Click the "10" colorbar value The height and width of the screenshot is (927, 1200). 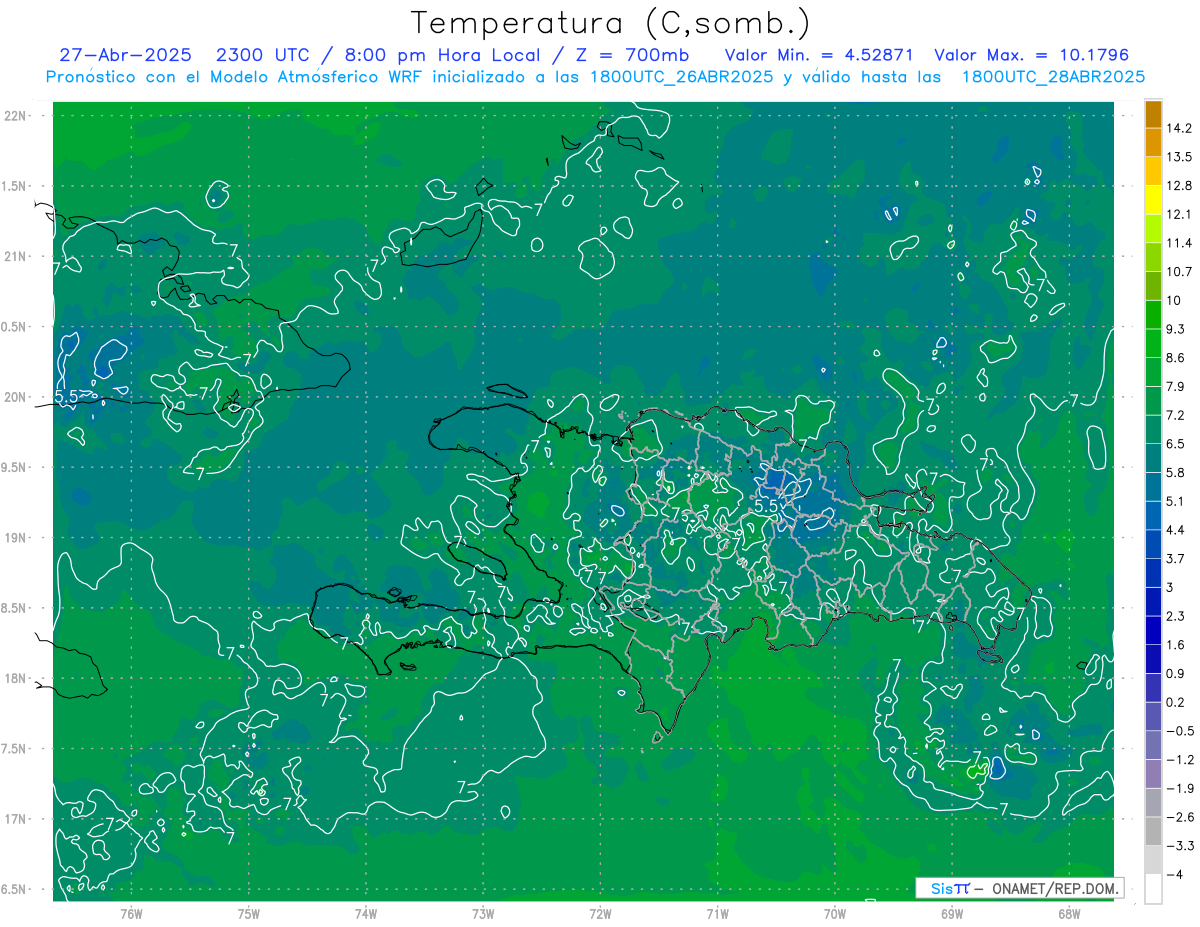[1175, 300]
